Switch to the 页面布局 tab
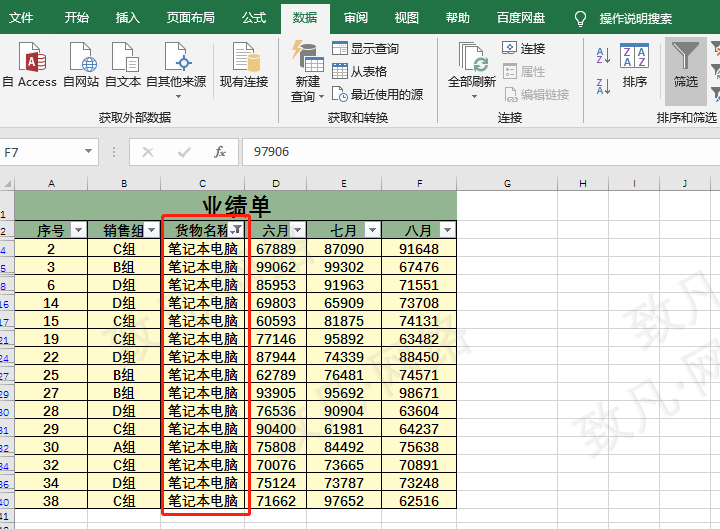This screenshot has width=720, height=529. [191, 18]
